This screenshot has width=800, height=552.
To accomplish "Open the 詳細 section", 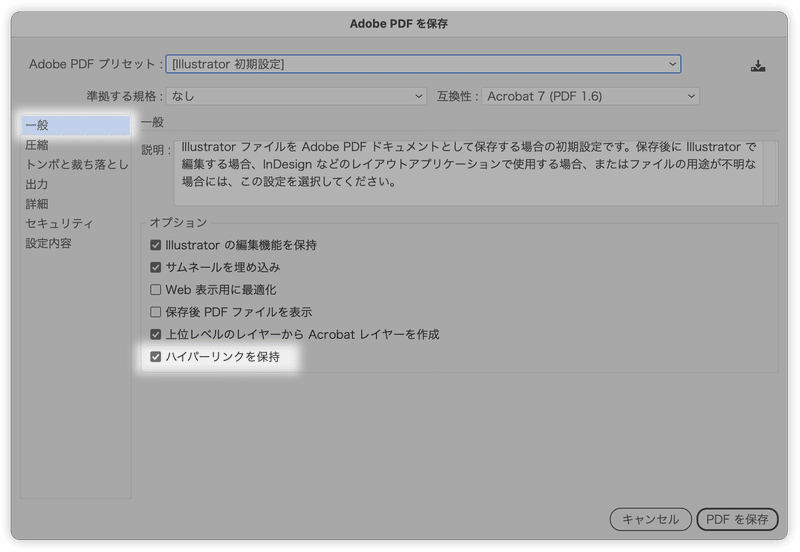I will (x=76, y=204).
